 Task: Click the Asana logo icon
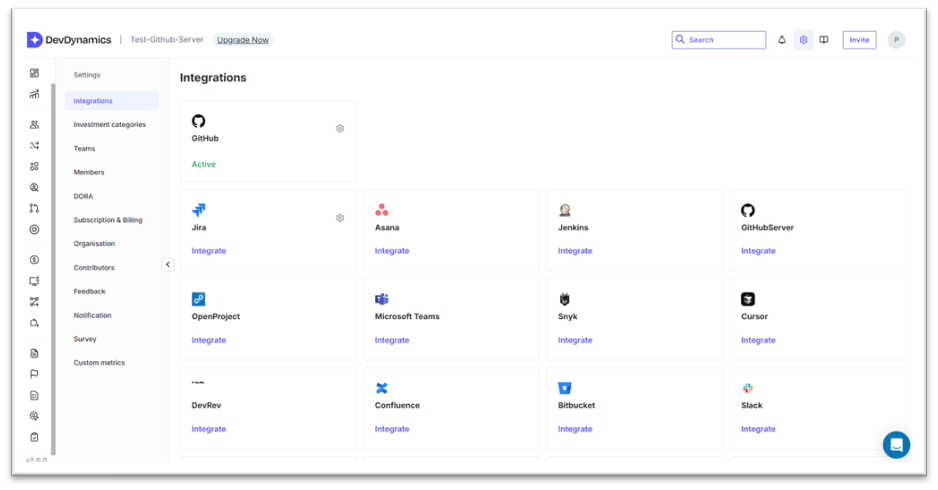382,210
